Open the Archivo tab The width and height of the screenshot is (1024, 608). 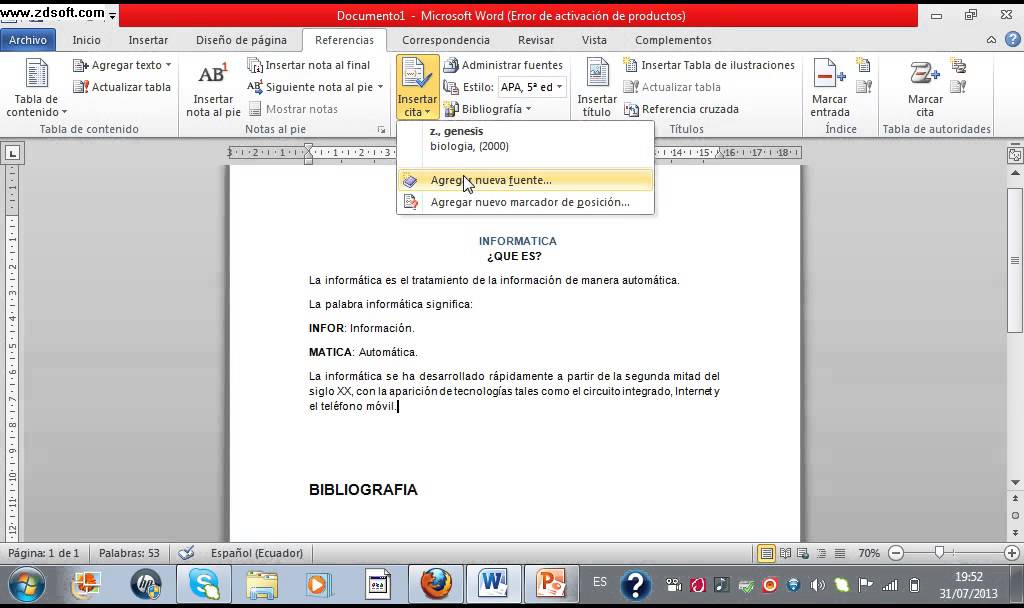coord(28,40)
